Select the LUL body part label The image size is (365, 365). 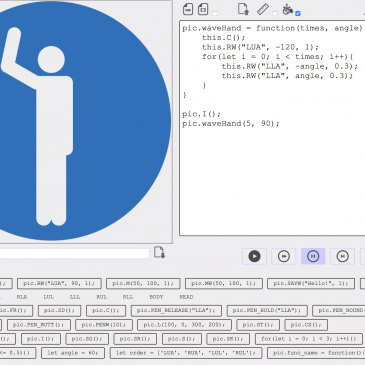(x=48, y=297)
